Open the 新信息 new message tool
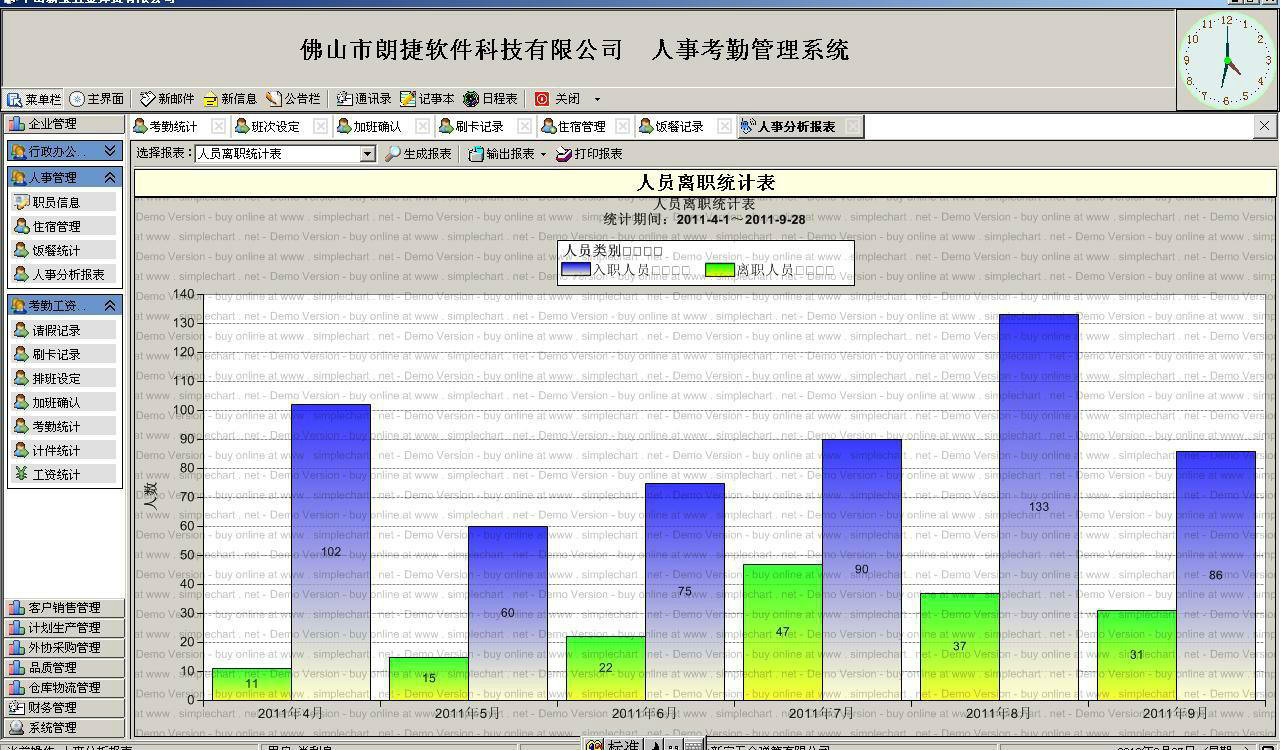This screenshot has width=1280, height=750. tap(230, 99)
